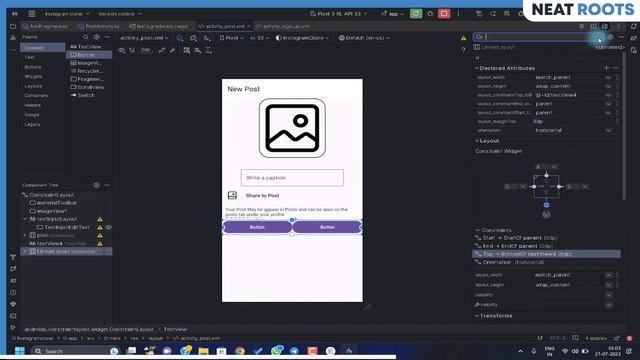Search the Palette with magnifier icon
This screenshot has height=360, width=640.
[x=86, y=37]
